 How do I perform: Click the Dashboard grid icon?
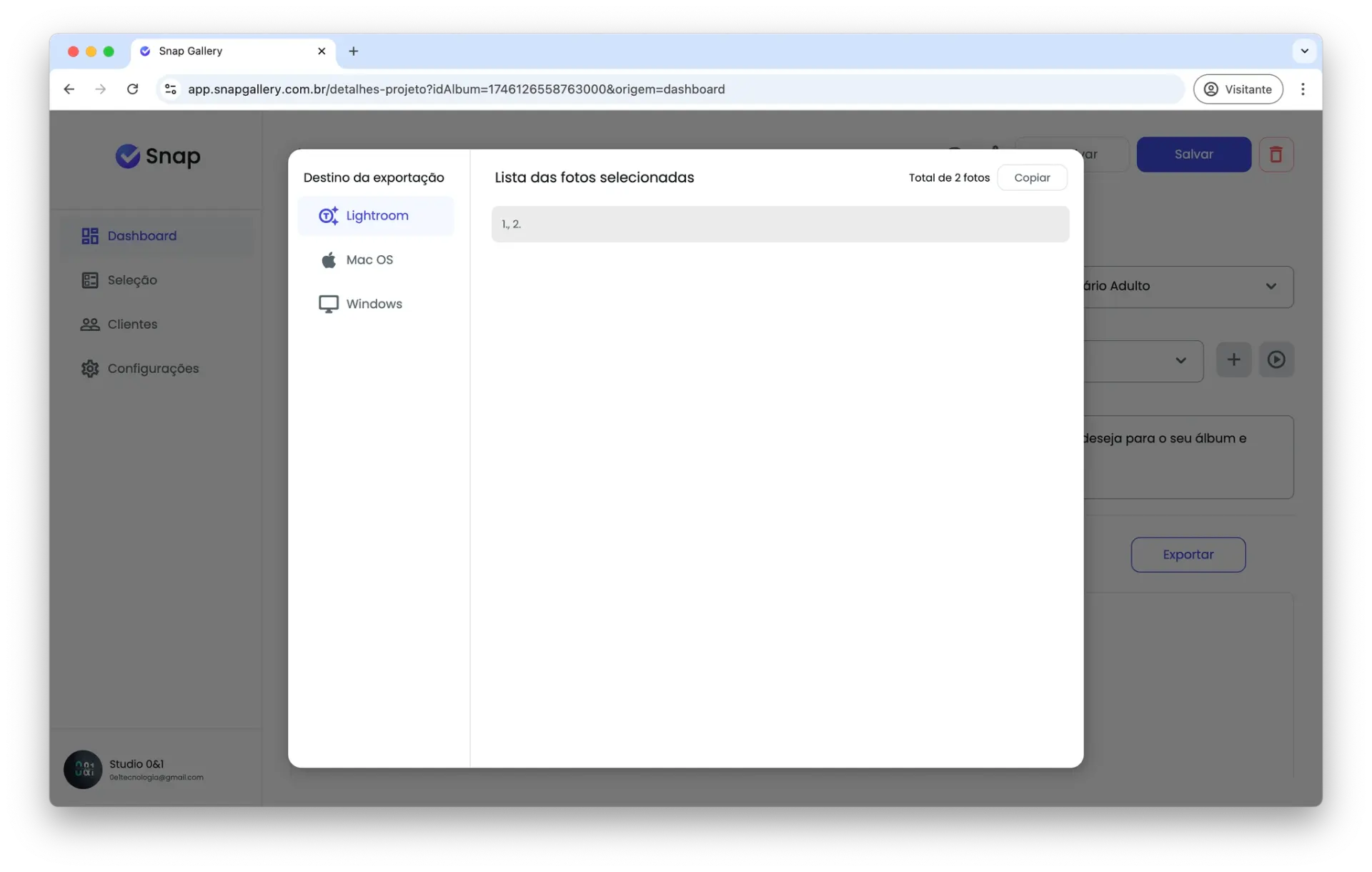[x=90, y=236]
